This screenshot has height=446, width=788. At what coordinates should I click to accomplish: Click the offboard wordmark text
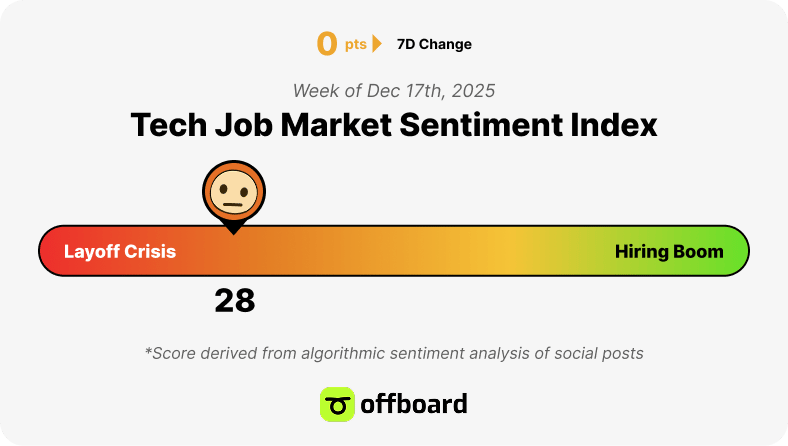(x=414, y=404)
